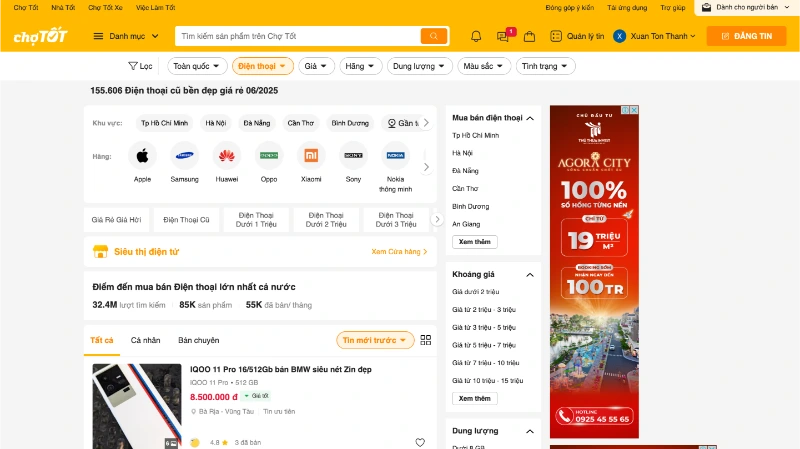Viewport: 800px width, 449px height.
Task: Select the Nokia thông minh brand icon
Action: point(395,156)
